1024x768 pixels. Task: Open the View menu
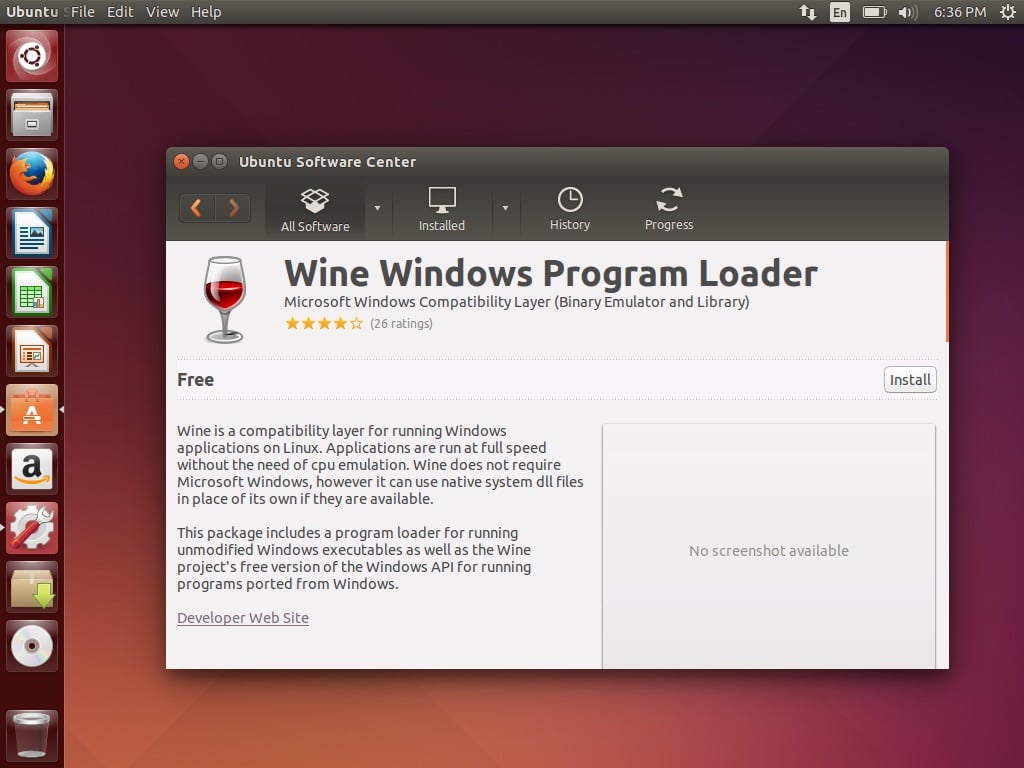(162, 12)
